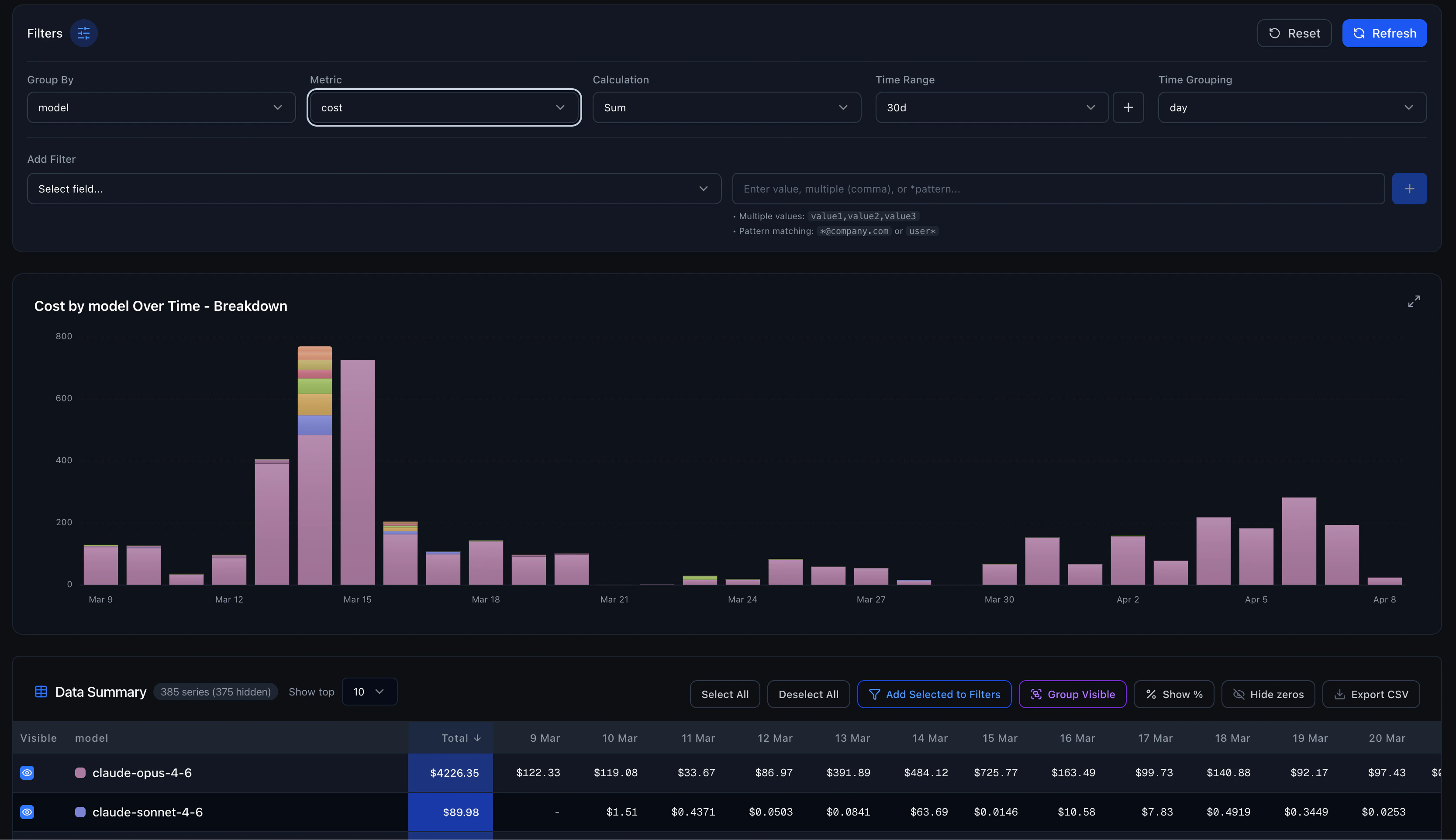Toggle Show % percentage display
Viewport: 1456px width, 840px height.
click(x=1173, y=694)
